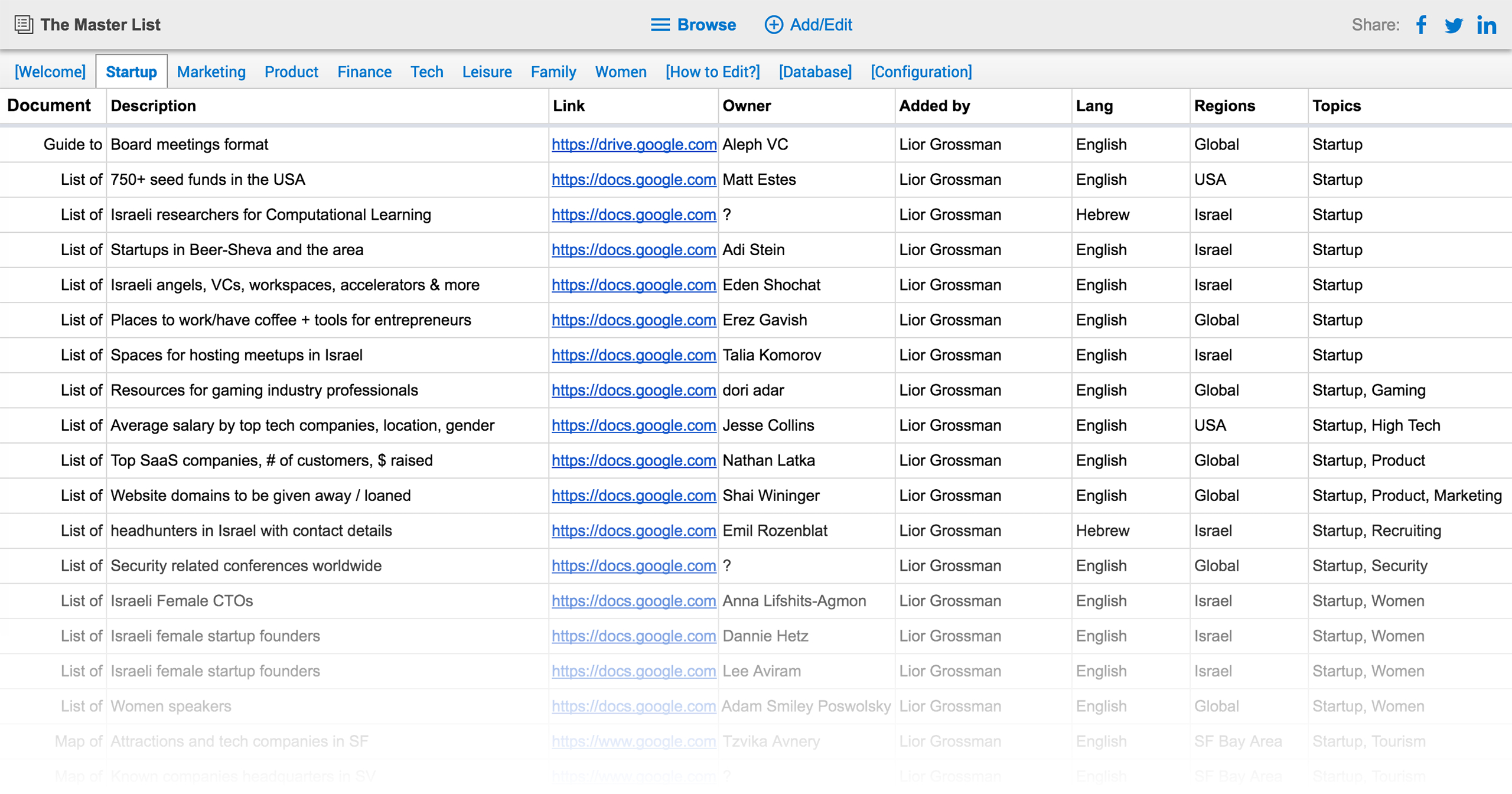The height and width of the screenshot is (794, 1512).
Task: Click the Add/Edit text button
Action: (x=821, y=25)
